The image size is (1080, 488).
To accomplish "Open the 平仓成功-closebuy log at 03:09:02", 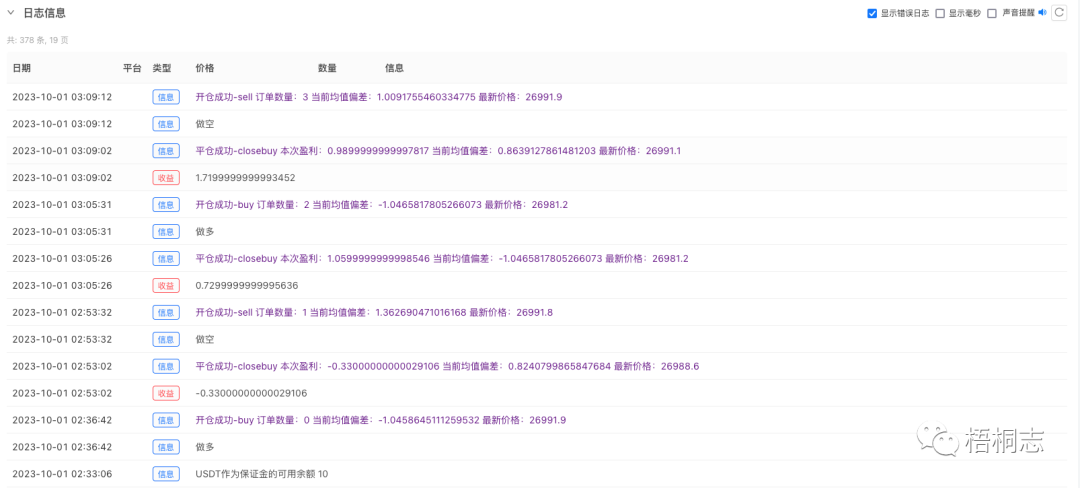I will pos(438,151).
